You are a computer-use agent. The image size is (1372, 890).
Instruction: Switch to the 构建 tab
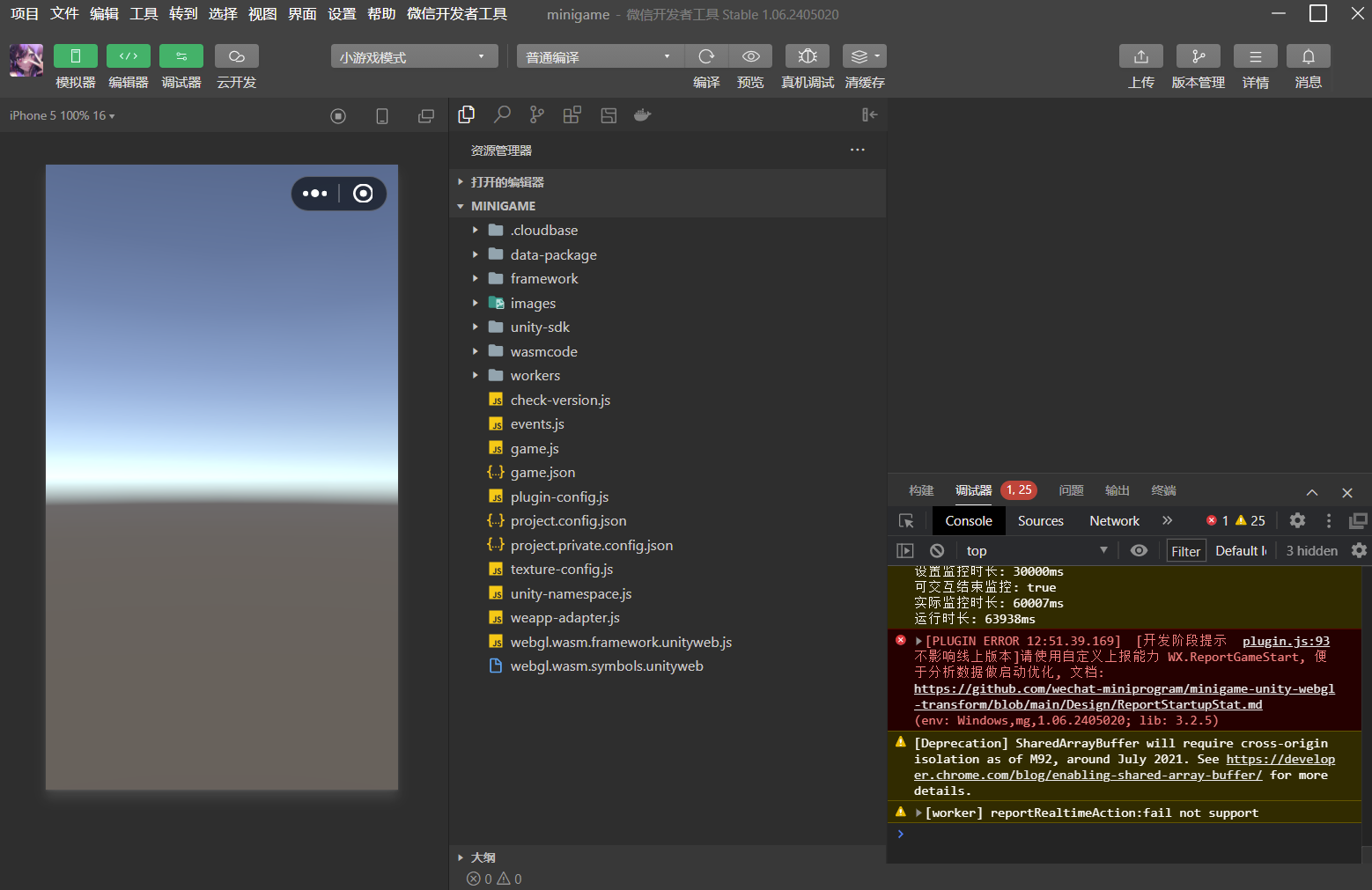click(921, 490)
